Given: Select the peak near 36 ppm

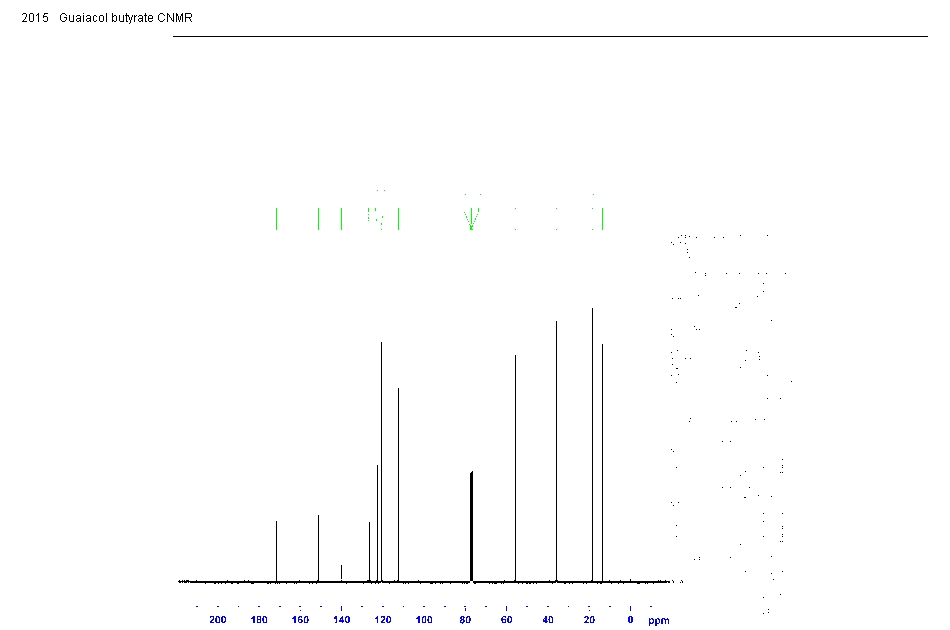Looking at the screenshot, I should [x=557, y=451].
